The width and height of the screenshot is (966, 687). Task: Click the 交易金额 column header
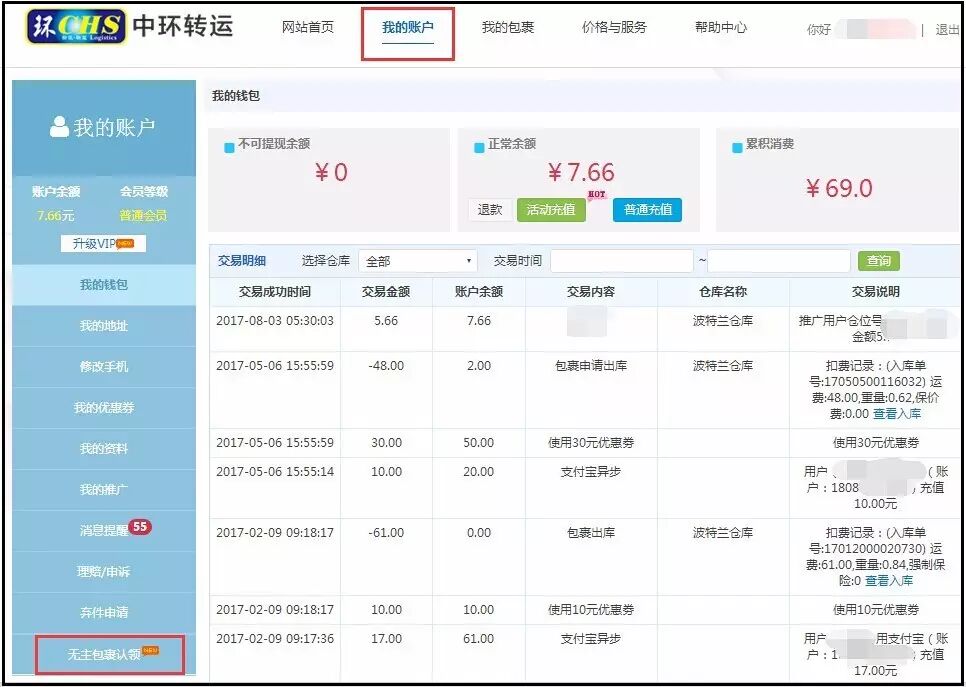[x=386, y=292]
